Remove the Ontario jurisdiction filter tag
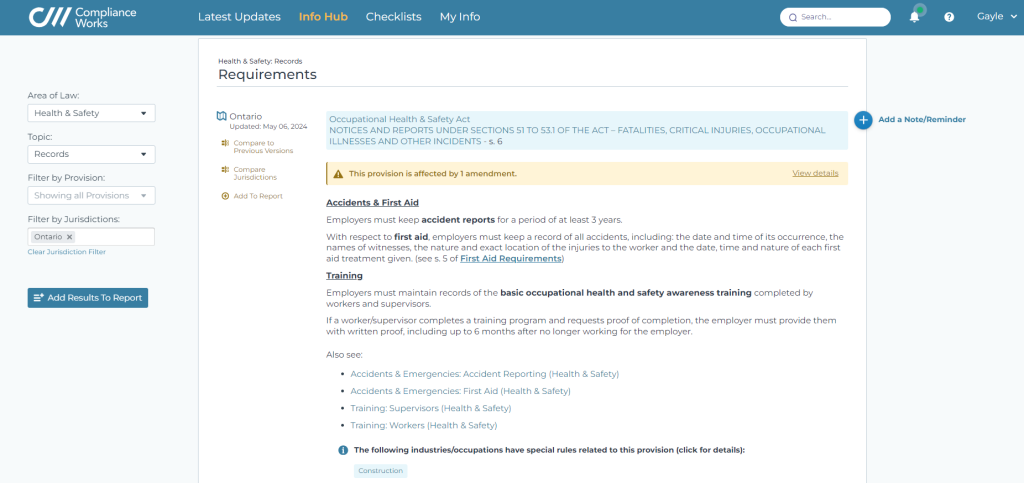 pos(69,237)
